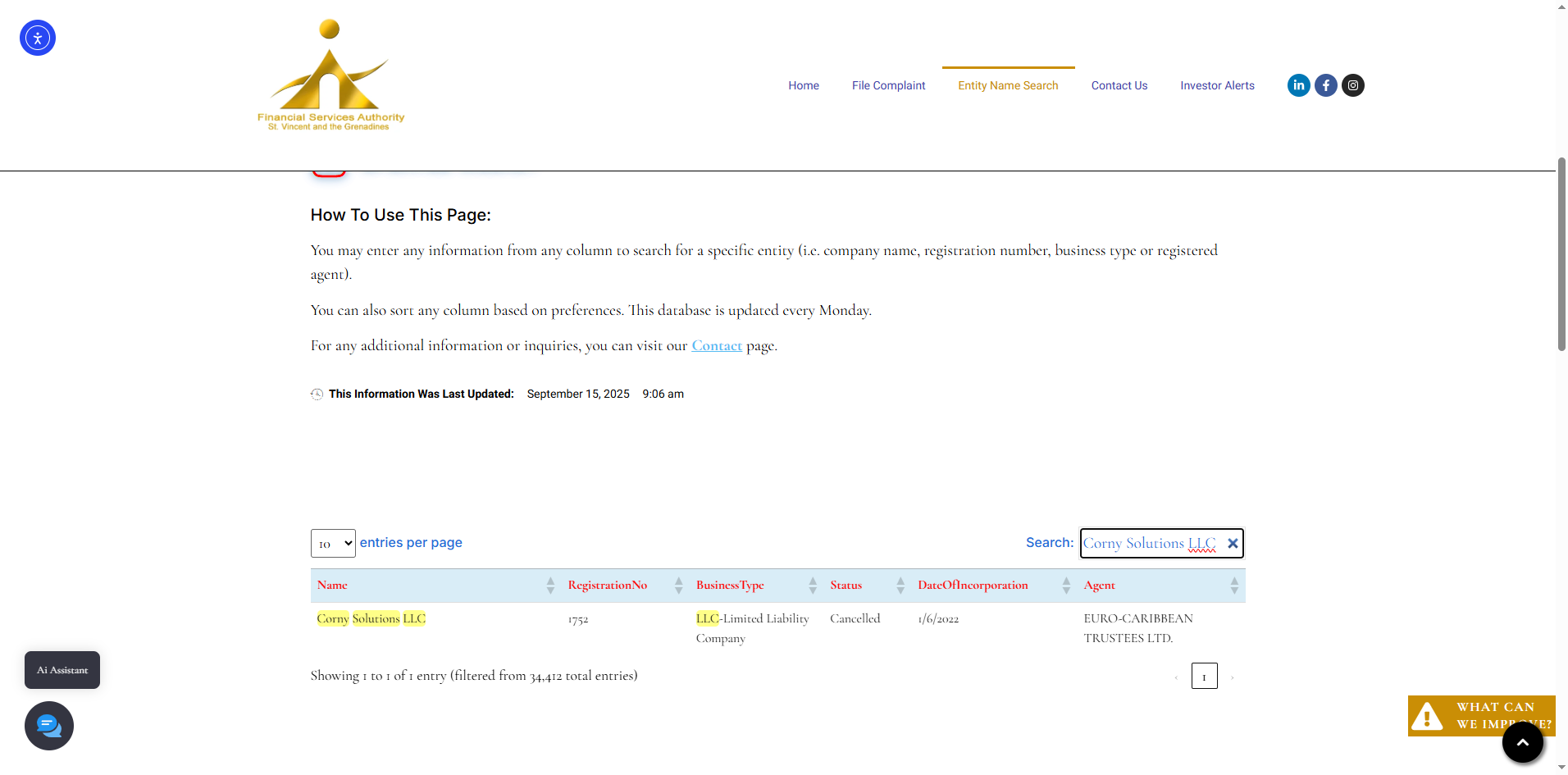The height and width of the screenshot is (775, 1568).
Task: Select pagination page 1 button
Action: (x=1204, y=677)
